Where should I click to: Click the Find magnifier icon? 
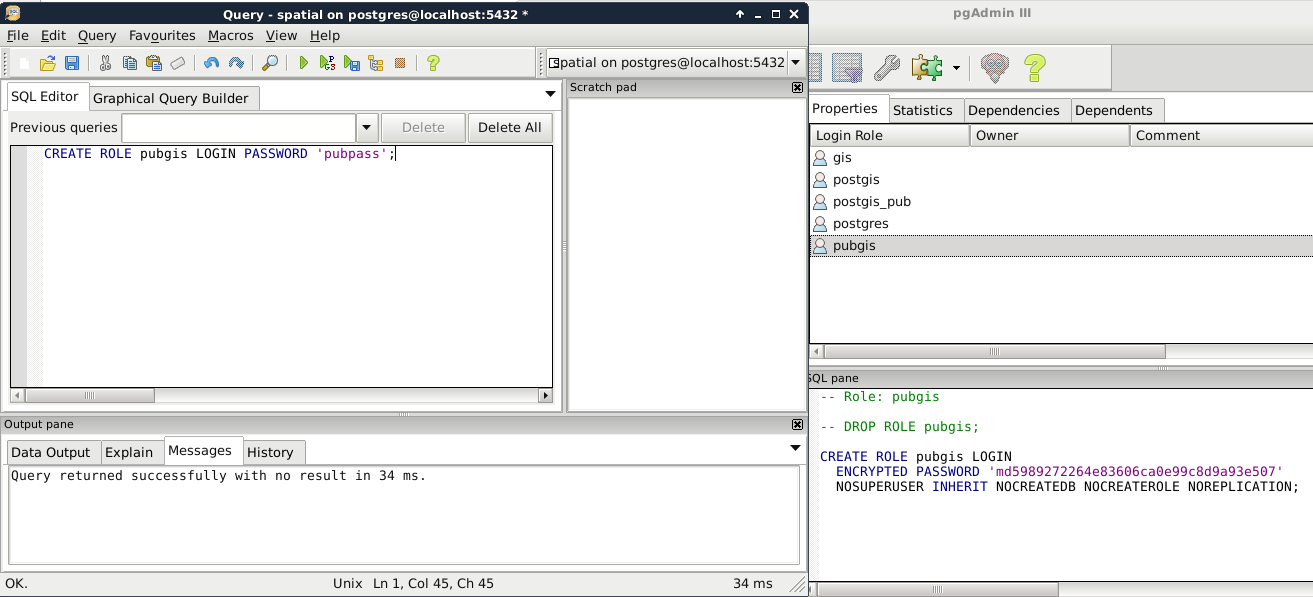270,63
